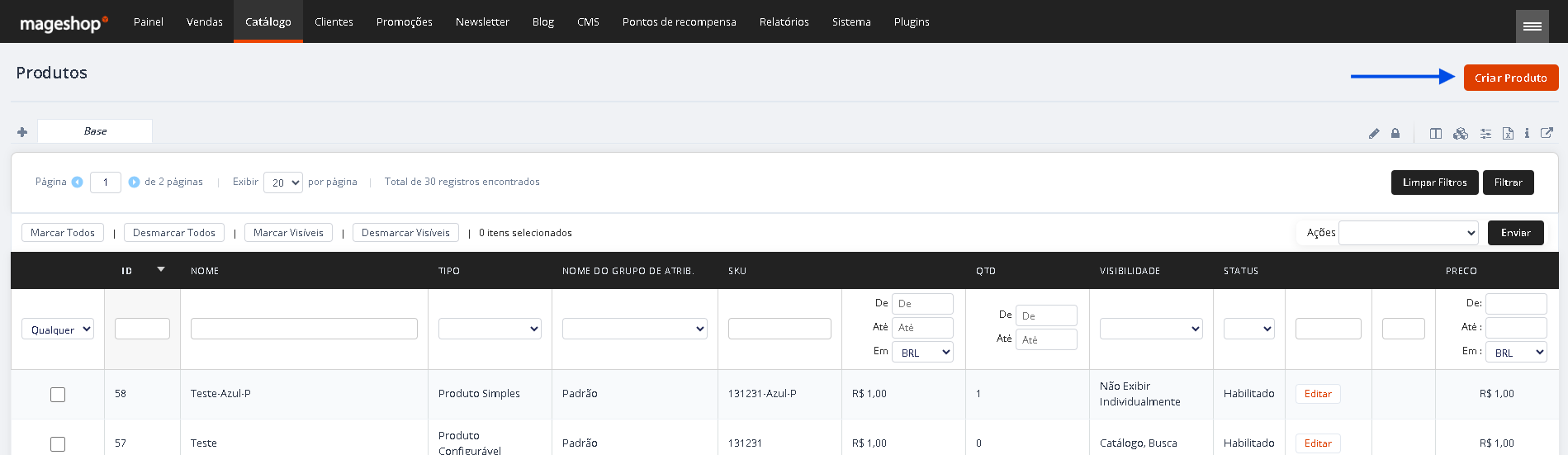Click Editar for product Teste-Azul-P
The image size is (1568, 455).
[1318, 394]
